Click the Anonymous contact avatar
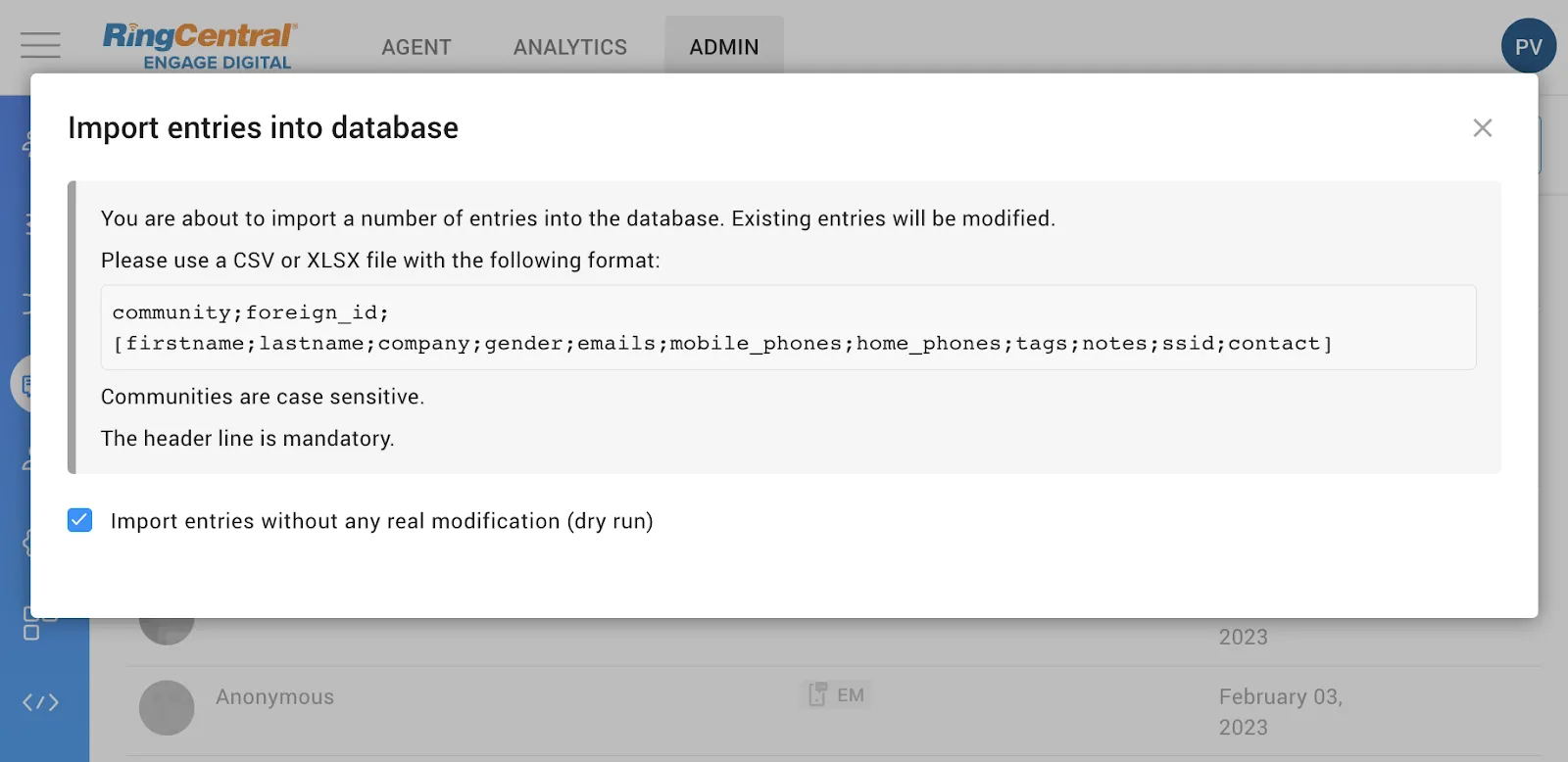The height and width of the screenshot is (762, 1568). click(x=167, y=707)
